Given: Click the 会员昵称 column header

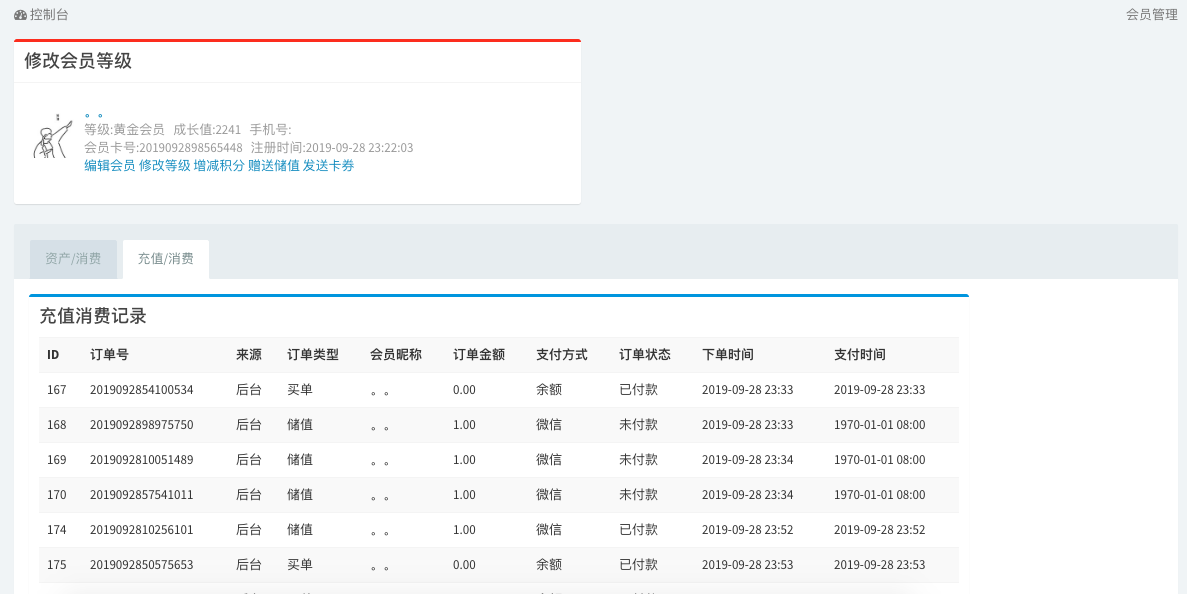Looking at the screenshot, I should pyautogui.click(x=396, y=355).
